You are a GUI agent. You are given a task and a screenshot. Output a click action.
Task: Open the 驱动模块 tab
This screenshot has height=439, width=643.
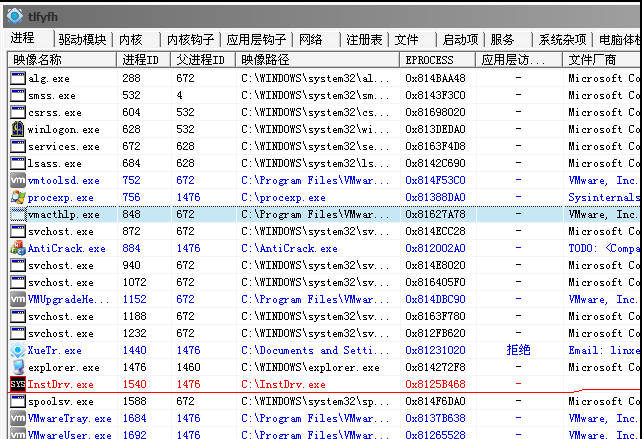82,40
